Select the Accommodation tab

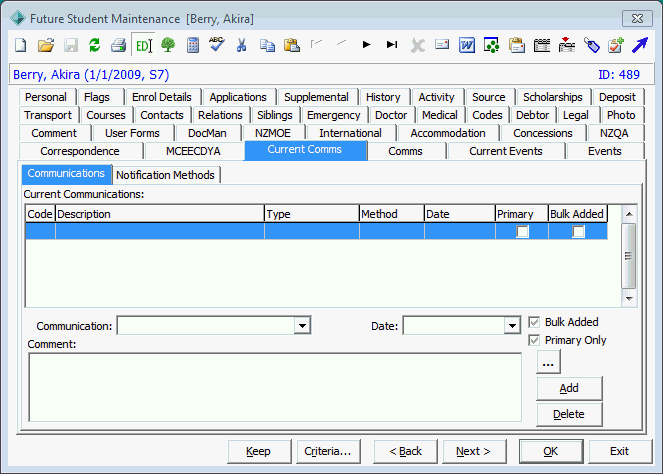(x=448, y=133)
